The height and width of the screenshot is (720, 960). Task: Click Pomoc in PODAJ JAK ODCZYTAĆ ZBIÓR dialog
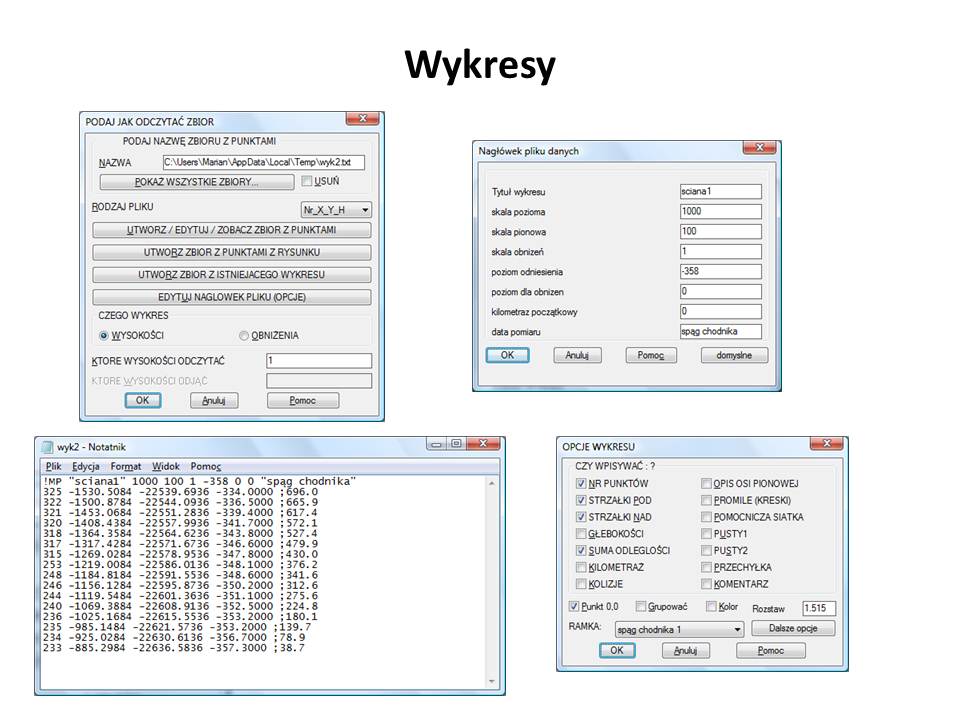[302, 400]
